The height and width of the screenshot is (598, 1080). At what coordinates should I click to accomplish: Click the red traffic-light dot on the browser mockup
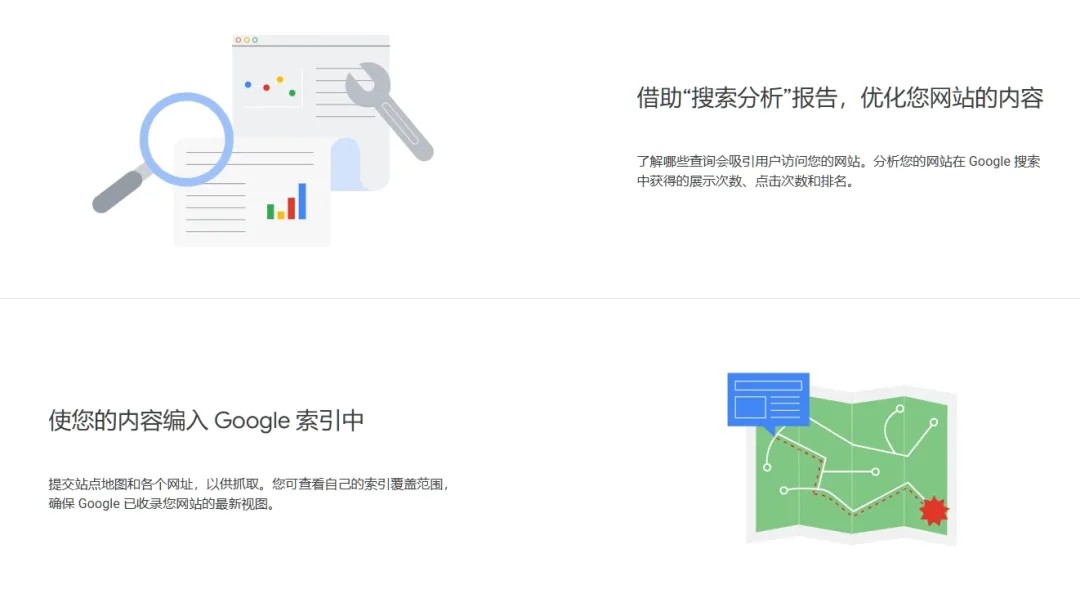[238, 41]
